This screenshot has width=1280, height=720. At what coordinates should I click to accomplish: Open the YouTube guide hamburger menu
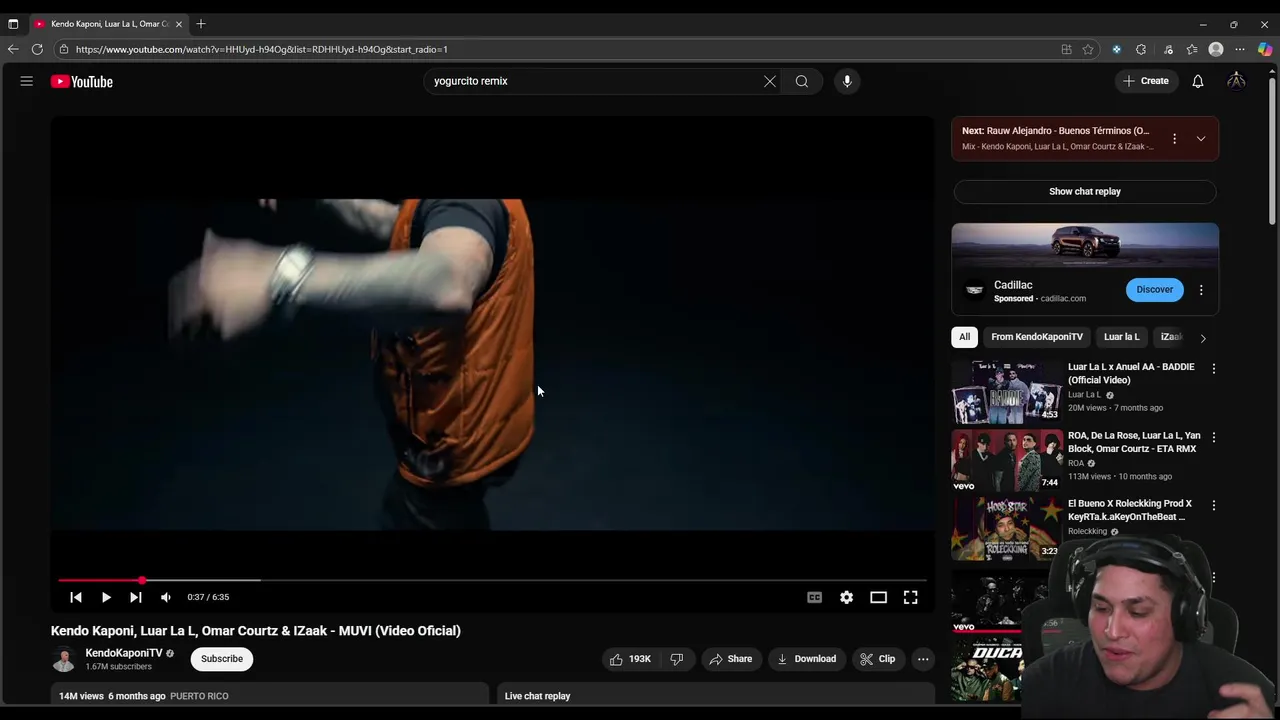pos(27,81)
